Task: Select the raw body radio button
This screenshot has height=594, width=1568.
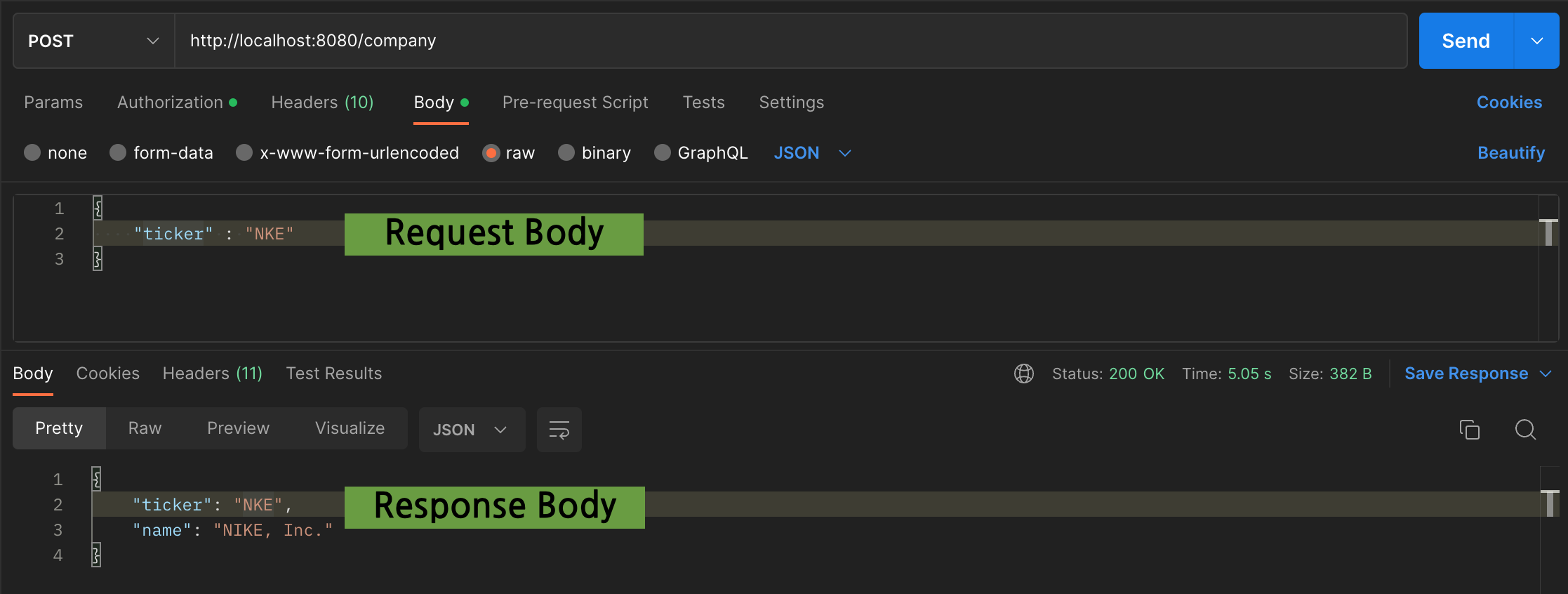Action: (x=491, y=152)
